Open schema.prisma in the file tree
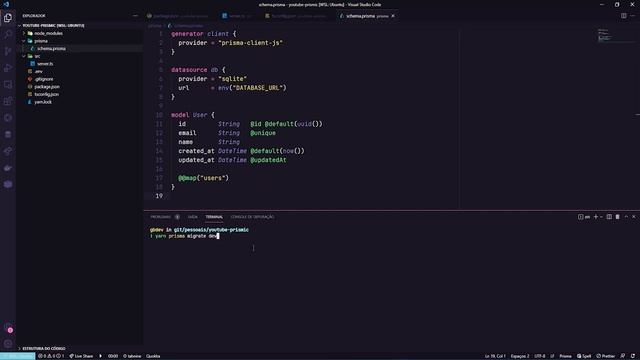Viewport: 640px width, 360px height. pos(51,49)
